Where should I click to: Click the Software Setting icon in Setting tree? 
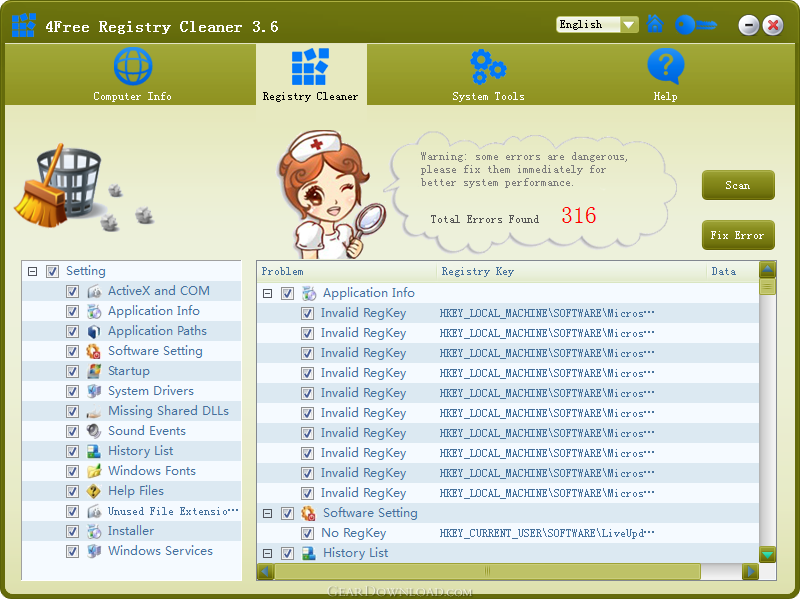coord(94,352)
